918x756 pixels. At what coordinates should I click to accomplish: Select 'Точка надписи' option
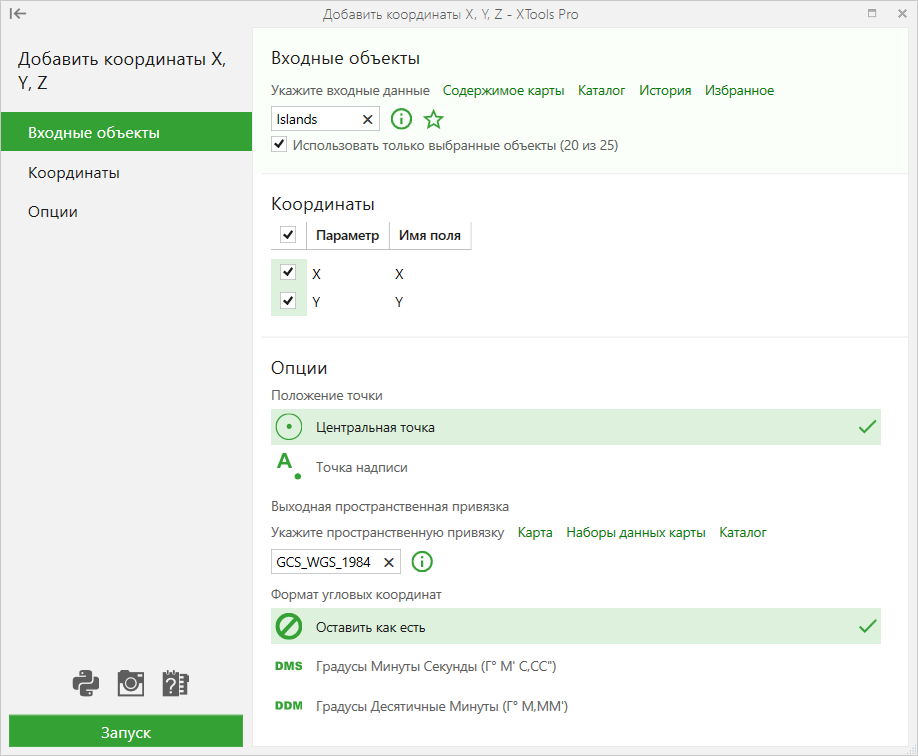[576, 467]
